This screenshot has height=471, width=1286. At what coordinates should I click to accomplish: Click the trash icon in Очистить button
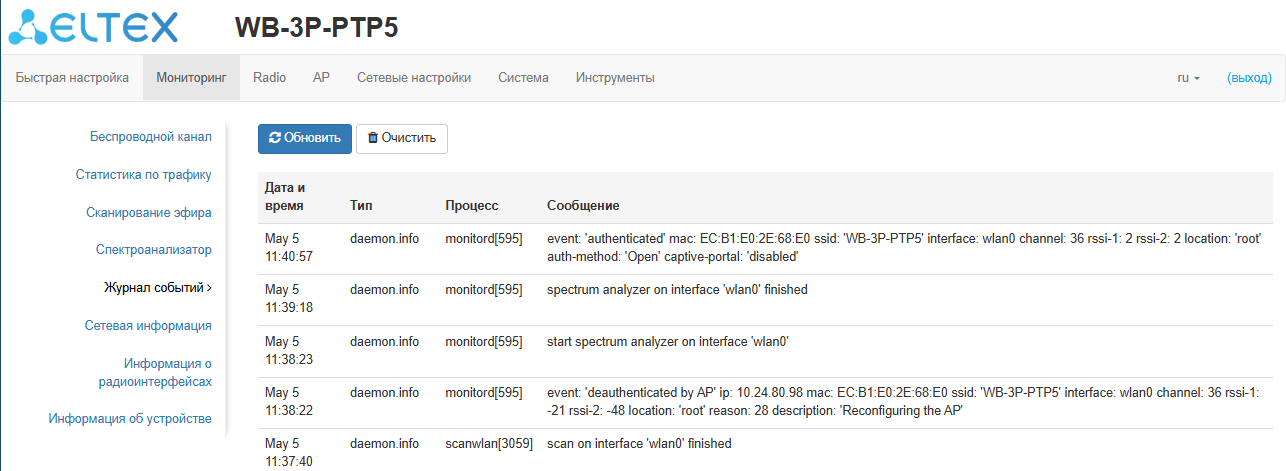click(373, 138)
